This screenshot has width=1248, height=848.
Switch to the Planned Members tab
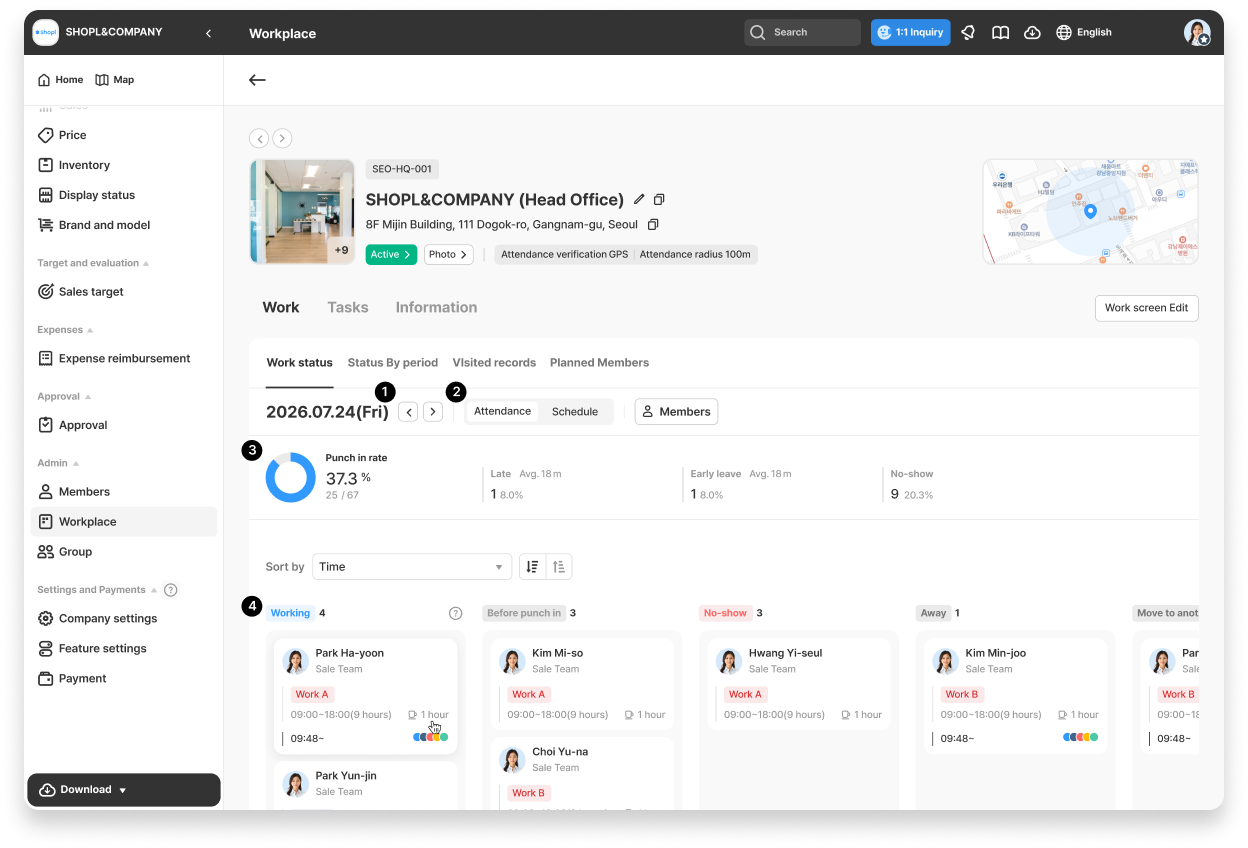pyautogui.click(x=599, y=362)
